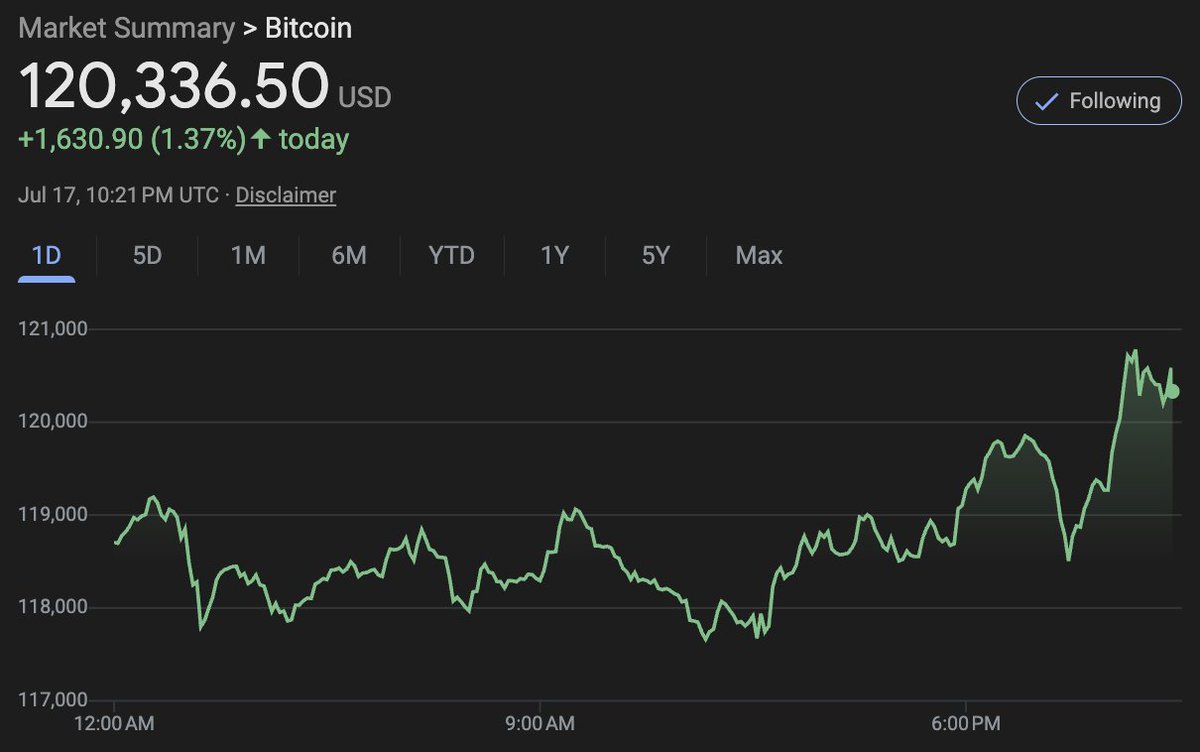Click the 120,336.50 price value
1200x752 pixels.
pos(174,86)
